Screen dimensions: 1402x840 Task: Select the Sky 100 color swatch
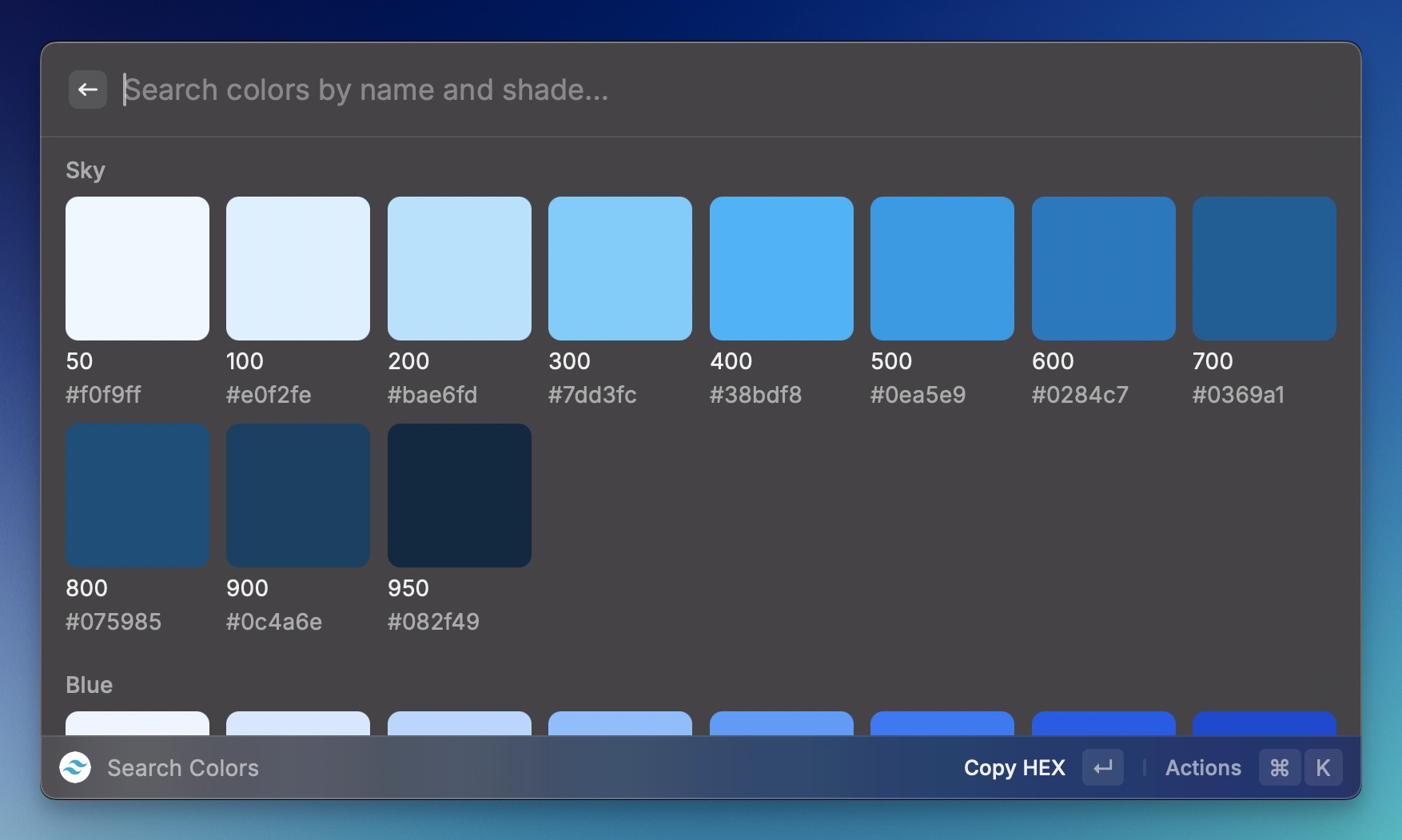(x=298, y=269)
